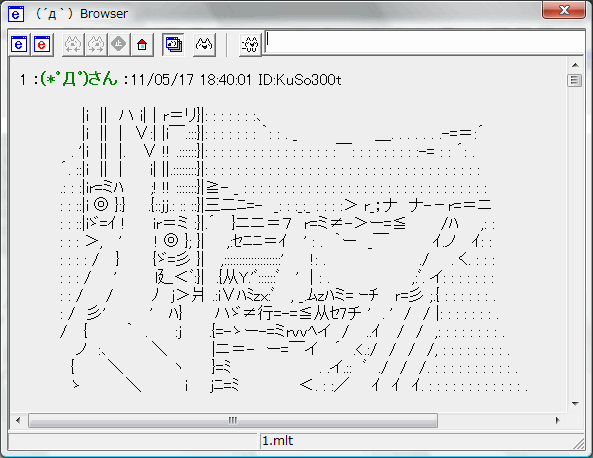This screenshot has width=593, height=458.
Task: Click the cat icon beside the address bar
Action: (250, 45)
